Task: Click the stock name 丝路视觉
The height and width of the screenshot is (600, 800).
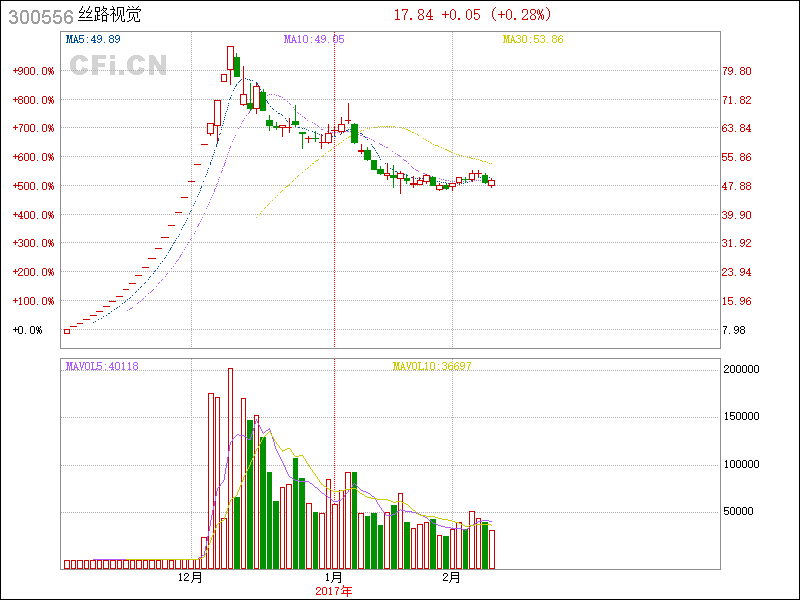Action: (x=109, y=16)
